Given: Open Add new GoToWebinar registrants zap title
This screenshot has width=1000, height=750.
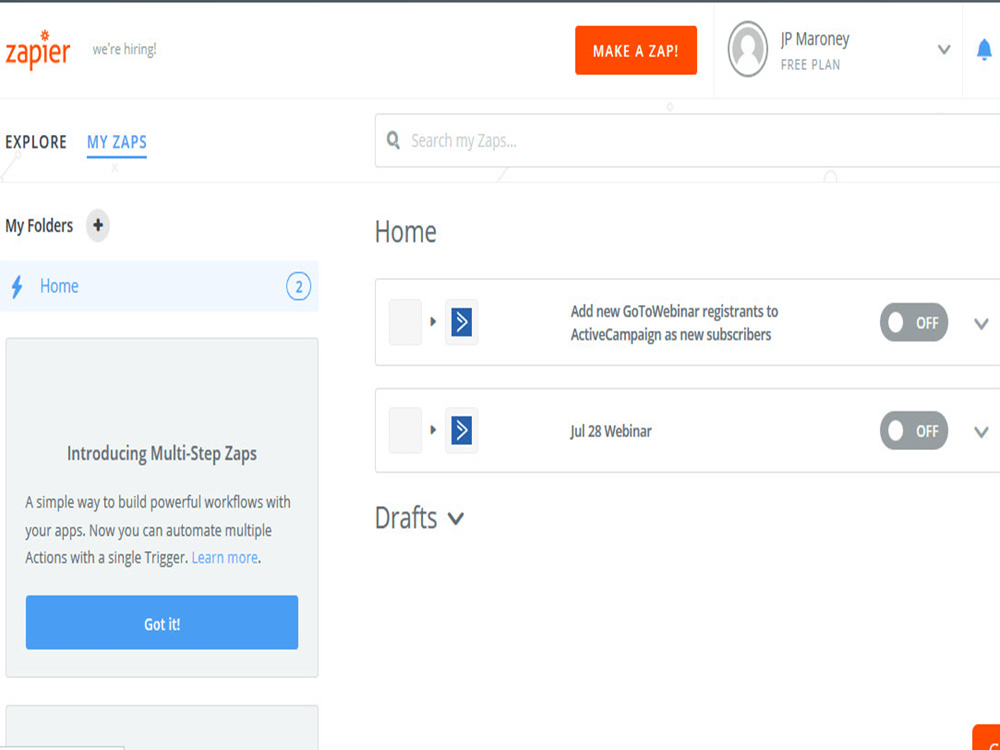Looking at the screenshot, I should (674, 323).
